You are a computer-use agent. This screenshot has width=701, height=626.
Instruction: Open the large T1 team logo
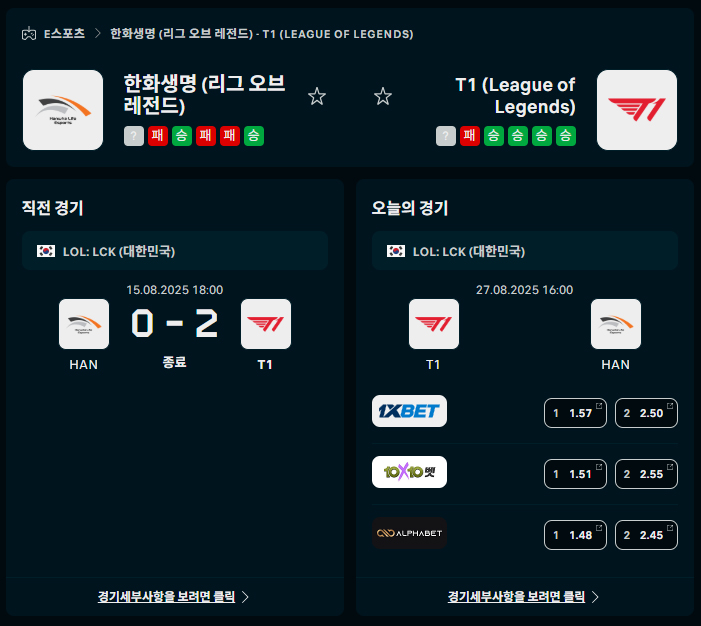click(637, 110)
